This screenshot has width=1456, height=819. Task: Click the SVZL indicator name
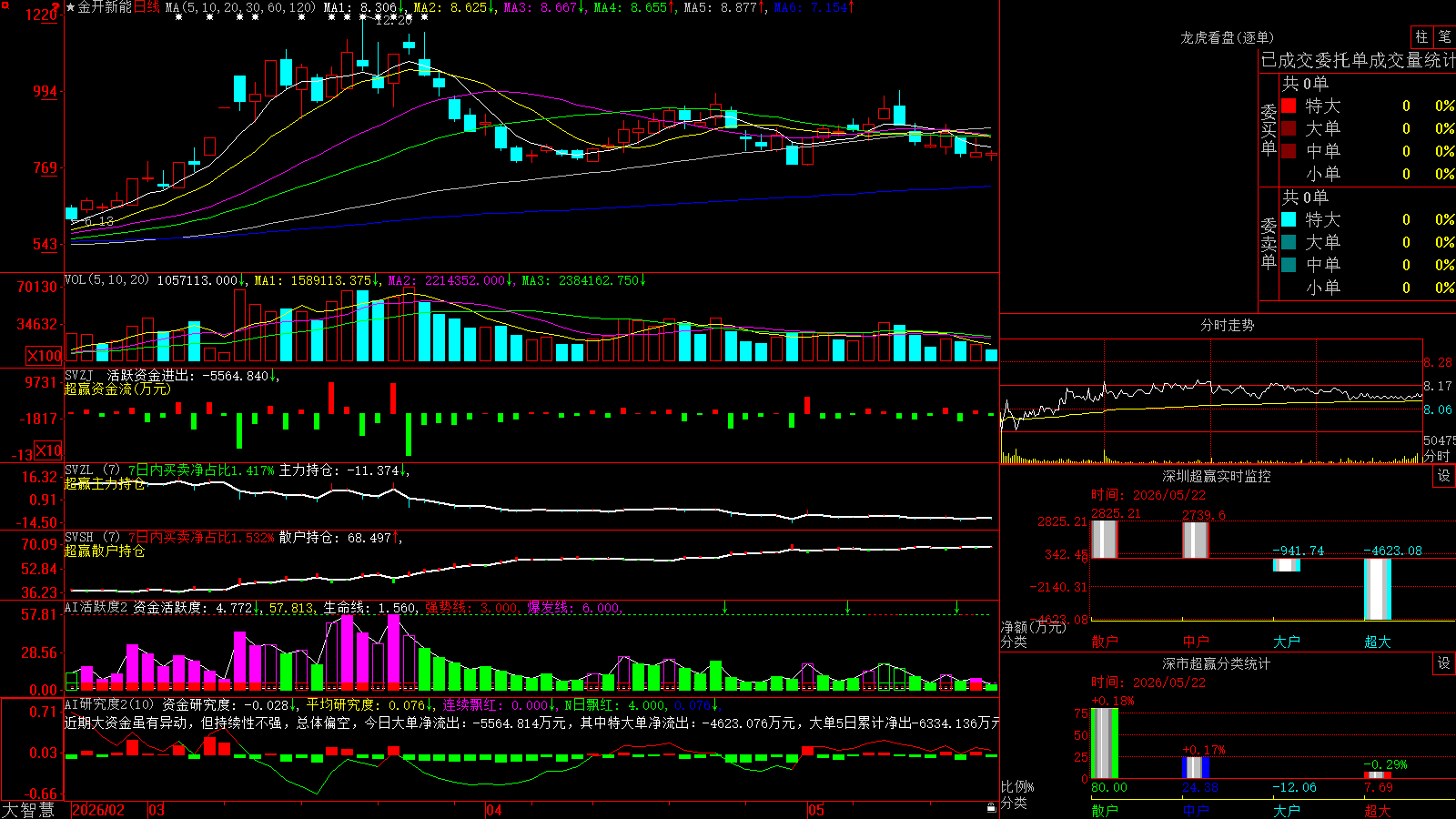tap(79, 470)
